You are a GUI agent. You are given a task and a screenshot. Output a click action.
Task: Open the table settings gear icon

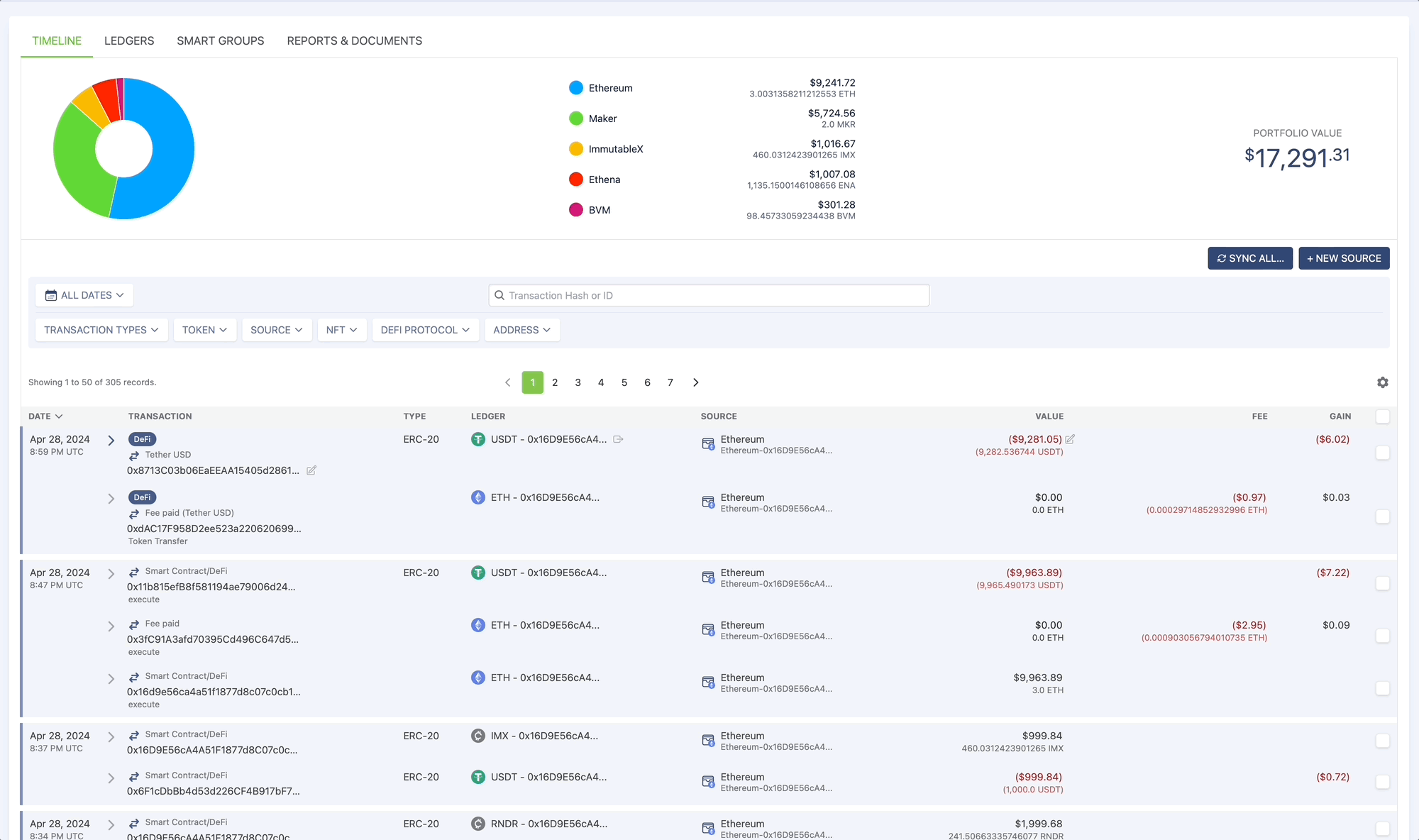[1382, 382]
